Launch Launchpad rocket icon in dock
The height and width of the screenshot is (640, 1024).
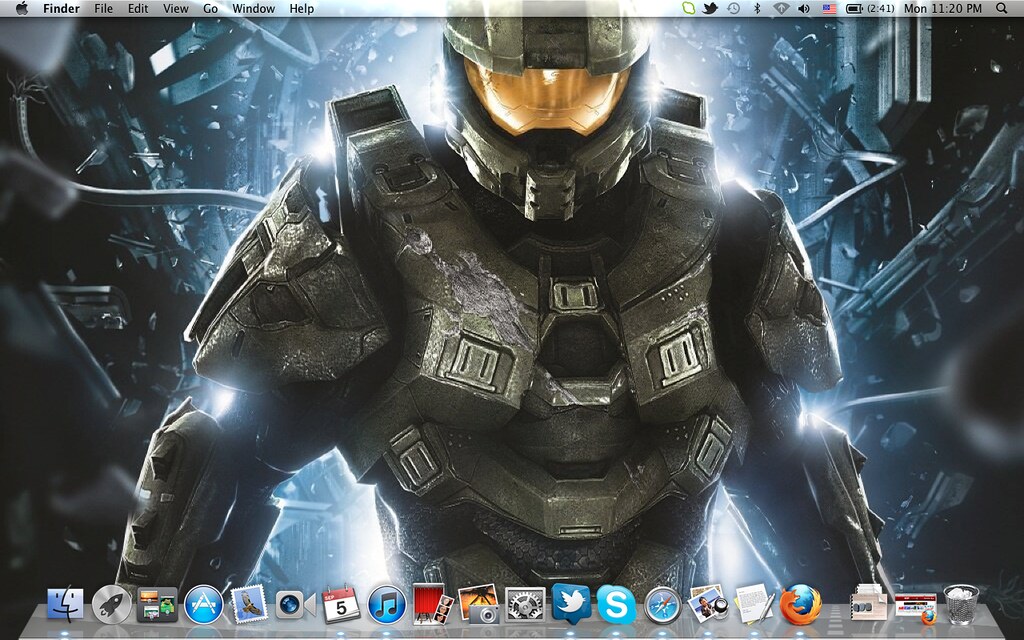click(111, 604)
